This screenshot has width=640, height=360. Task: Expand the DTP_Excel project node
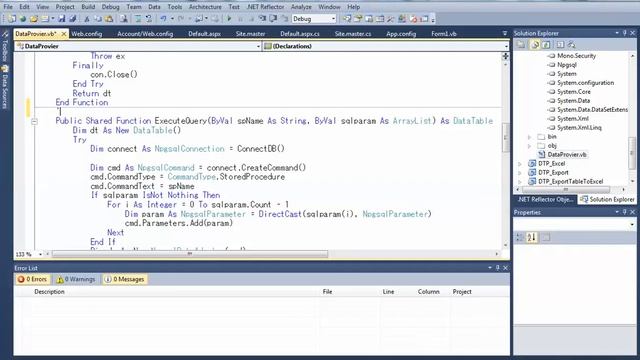point(520,164)
